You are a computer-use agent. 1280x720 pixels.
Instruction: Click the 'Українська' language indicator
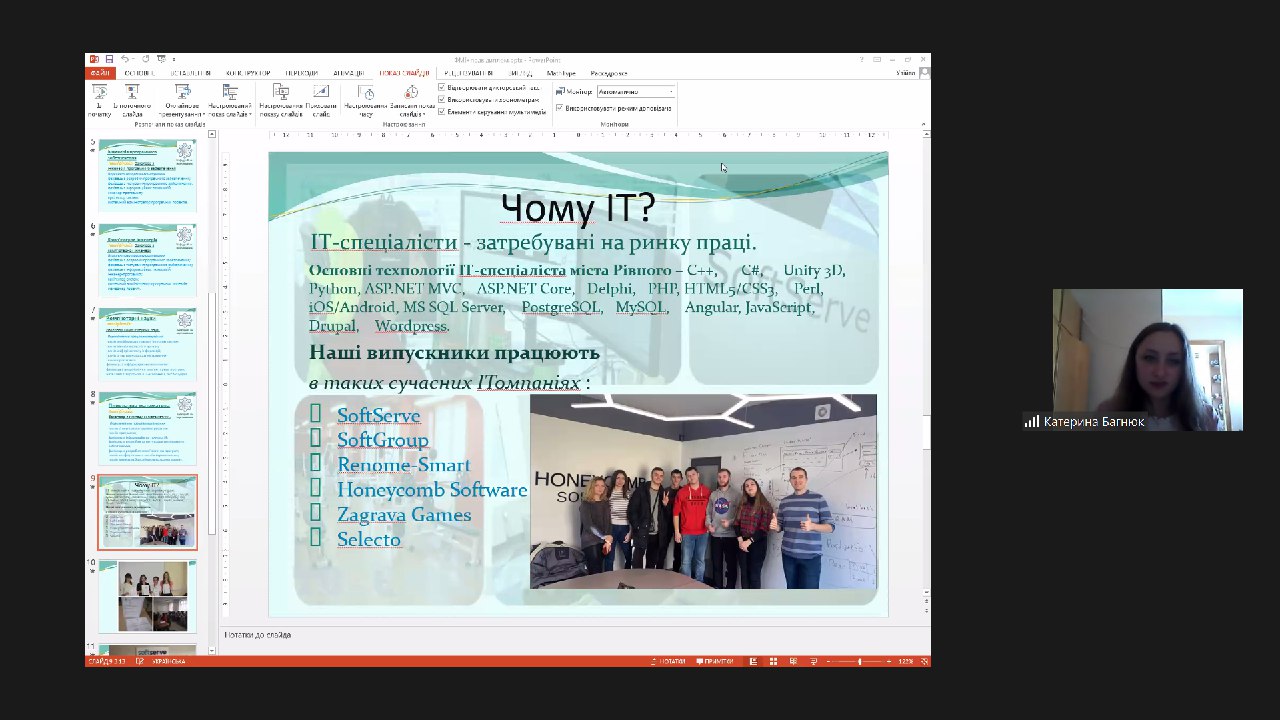(x=168, y=661)
